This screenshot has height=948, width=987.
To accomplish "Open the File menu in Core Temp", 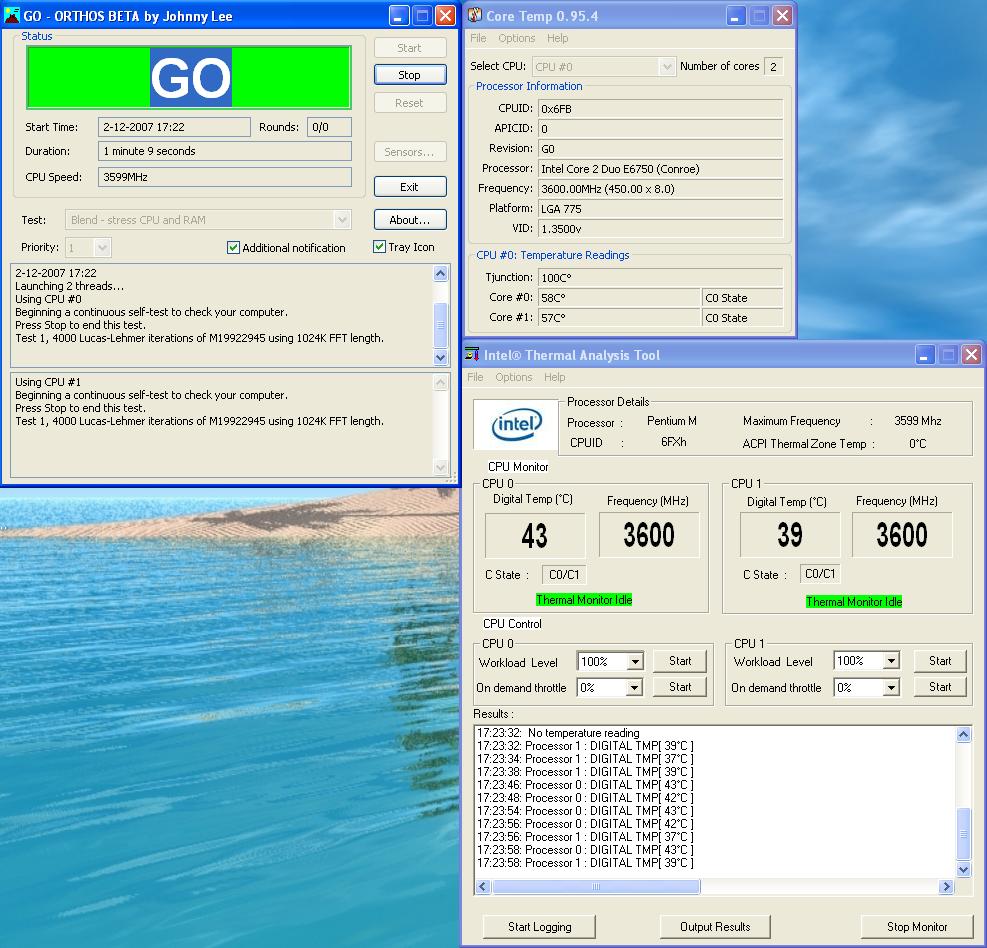I will [x=478, y=38].
